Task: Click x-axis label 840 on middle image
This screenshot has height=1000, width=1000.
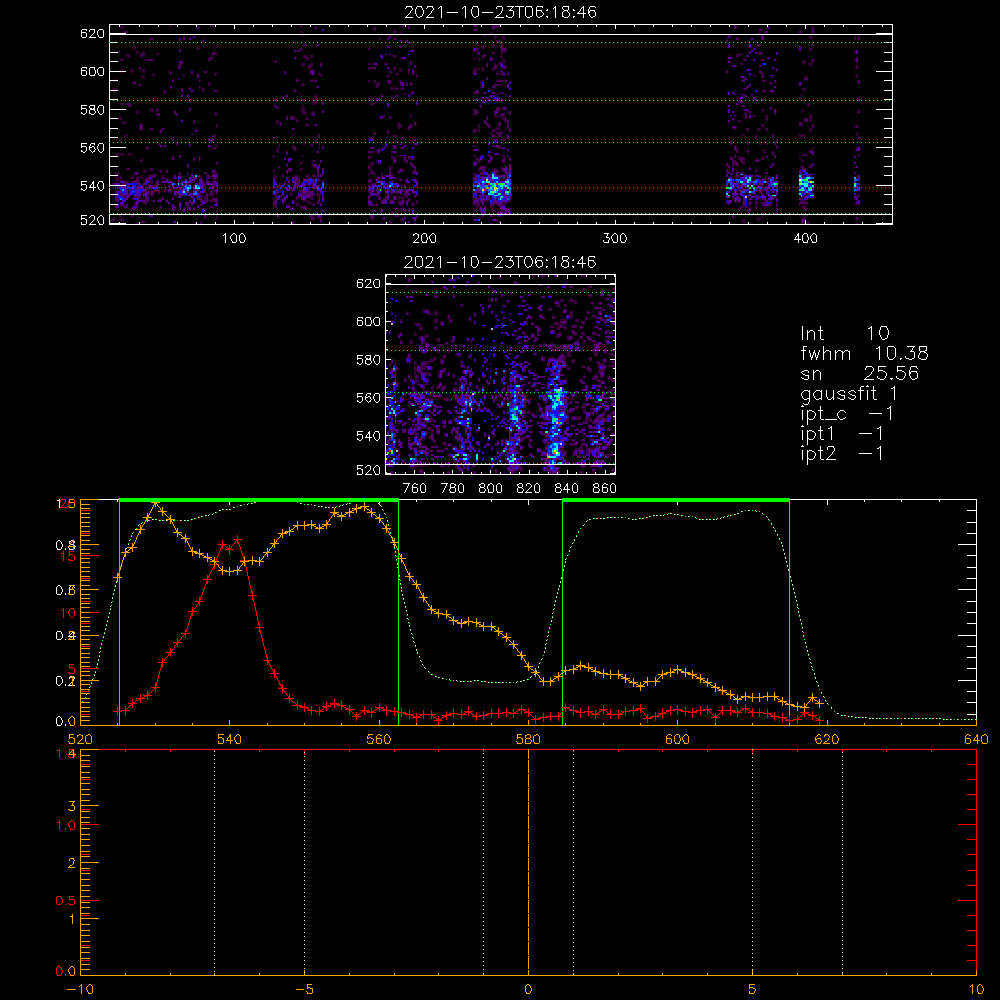Action: point(566,489)
